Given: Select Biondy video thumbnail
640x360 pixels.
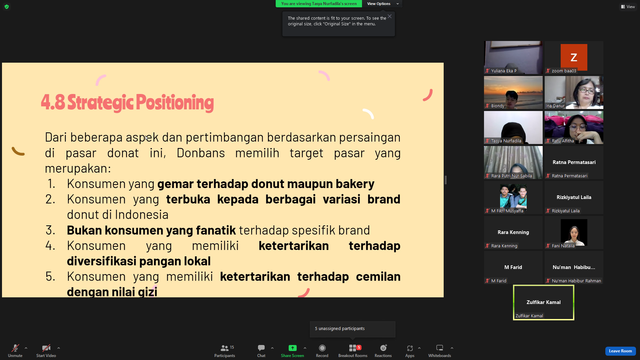Looking at the screenshot, I should tap(513, 92).
